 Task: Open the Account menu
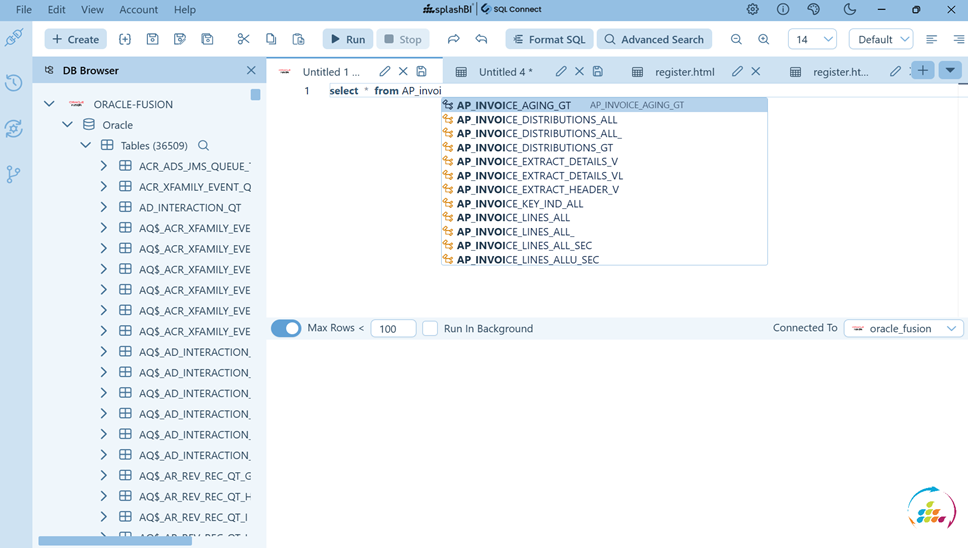click(138, 9)
